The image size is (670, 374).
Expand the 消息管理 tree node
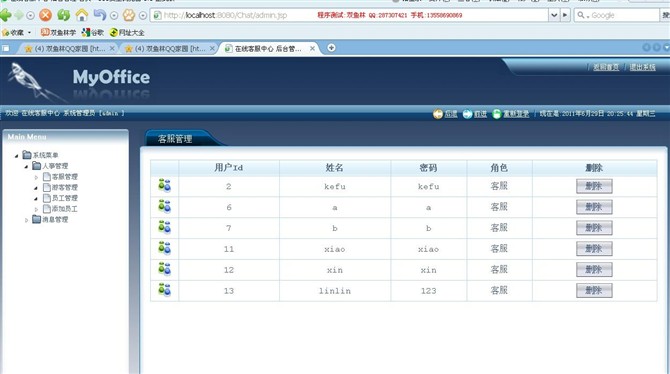[26, 220]
